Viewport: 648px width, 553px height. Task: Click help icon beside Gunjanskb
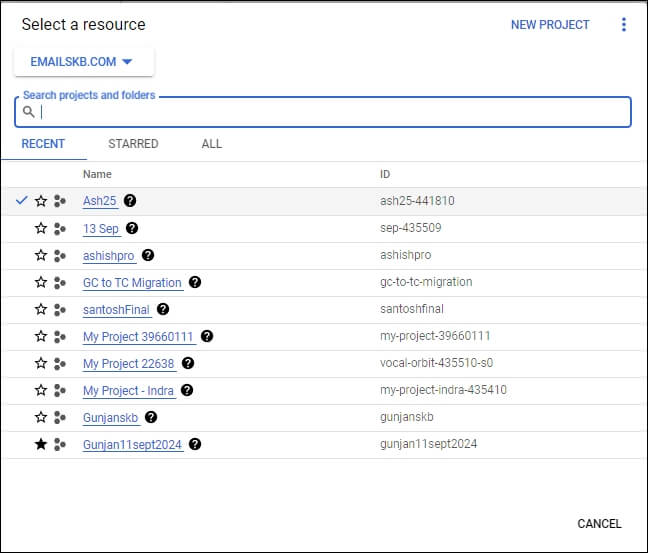click(151, 417)
